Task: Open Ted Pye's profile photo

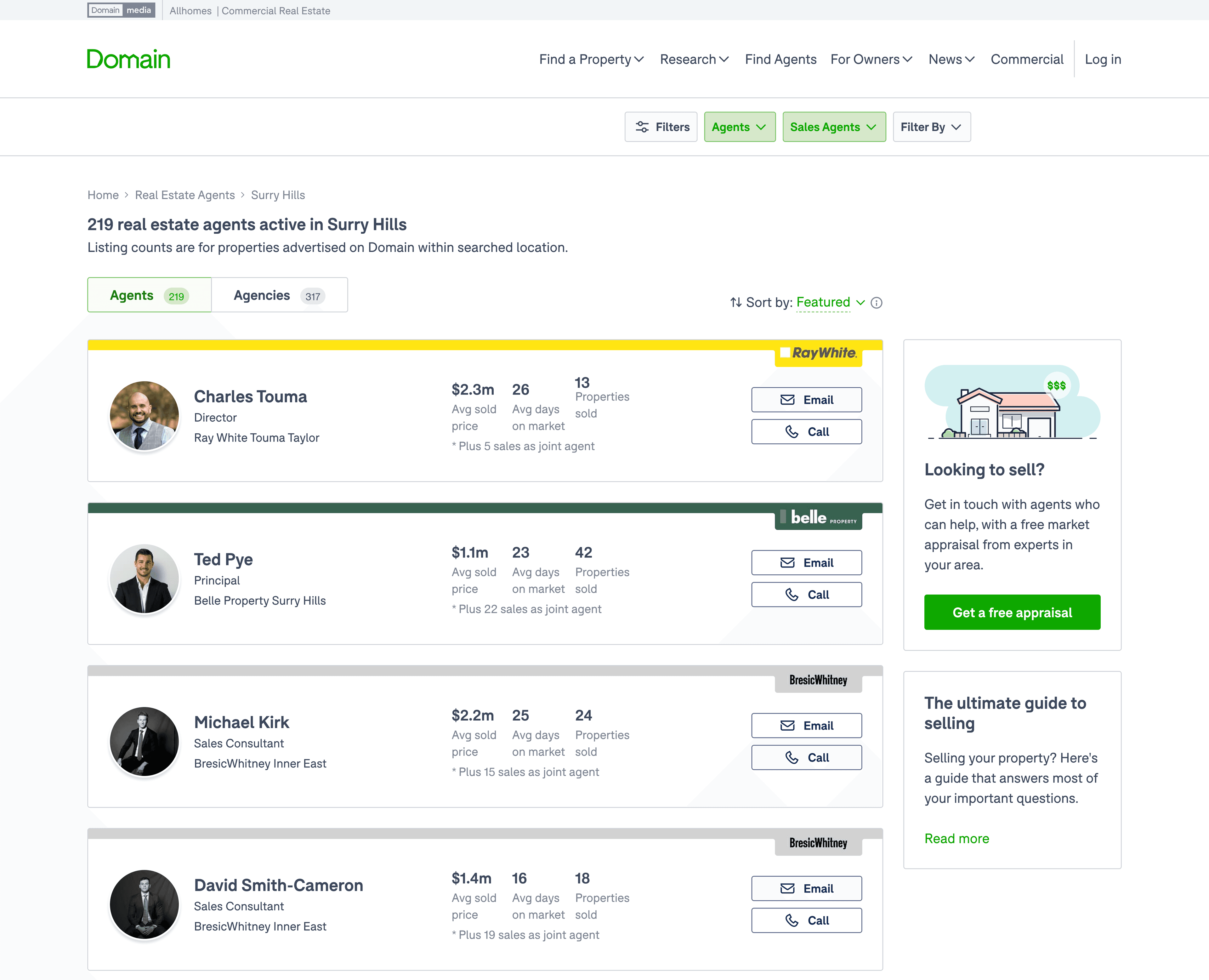Action: click(x=144, y=578)
